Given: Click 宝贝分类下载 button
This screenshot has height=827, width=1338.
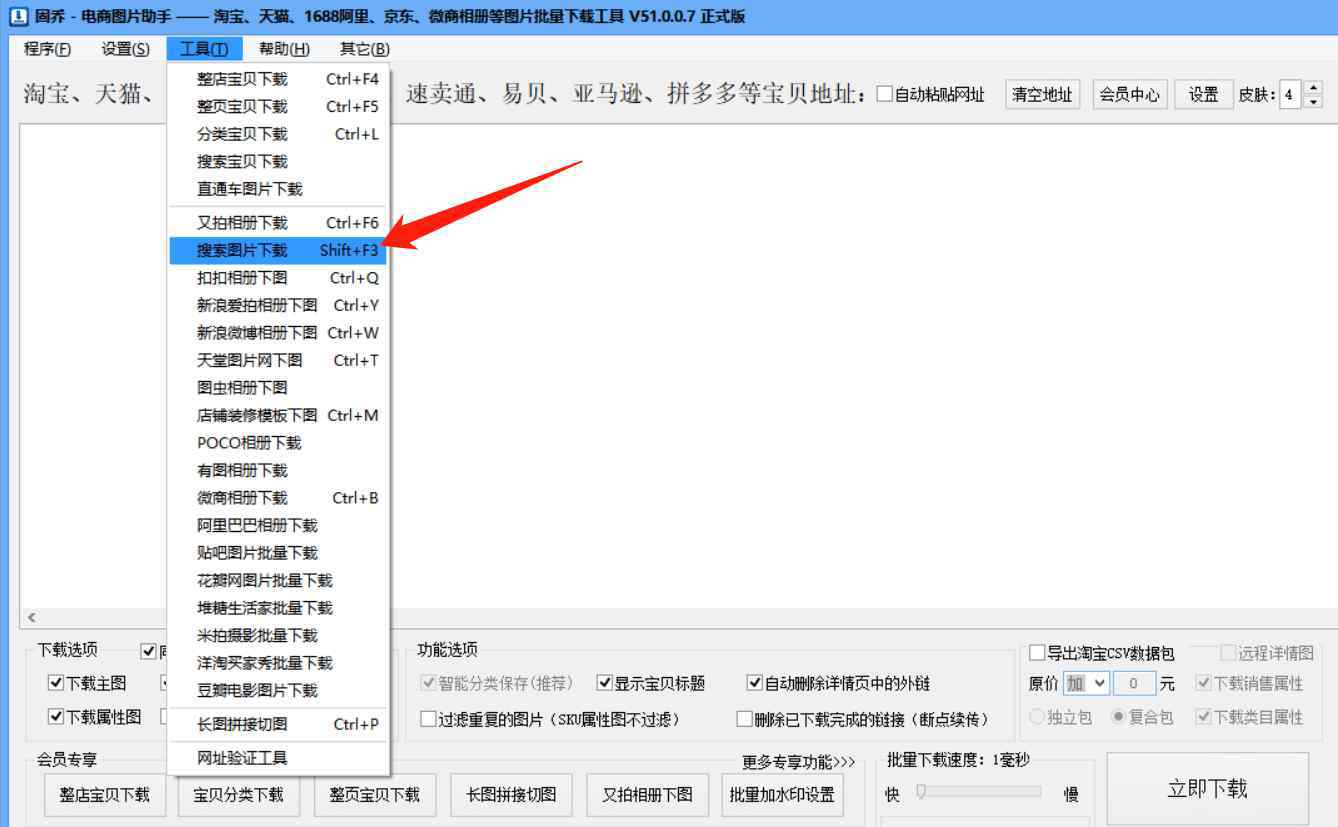Looking at the screenshot, I should click(x=239, y=795).
